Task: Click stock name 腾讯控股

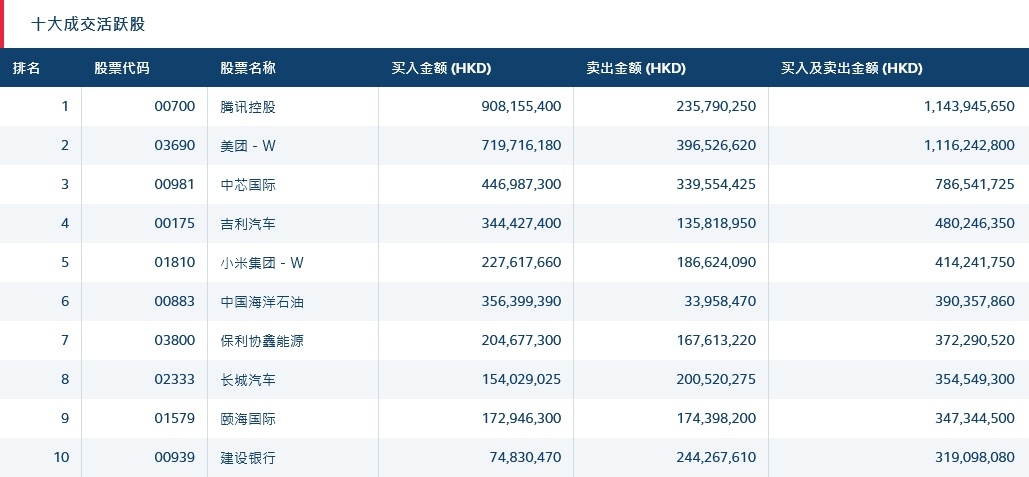Action: [x=248, y=107]
